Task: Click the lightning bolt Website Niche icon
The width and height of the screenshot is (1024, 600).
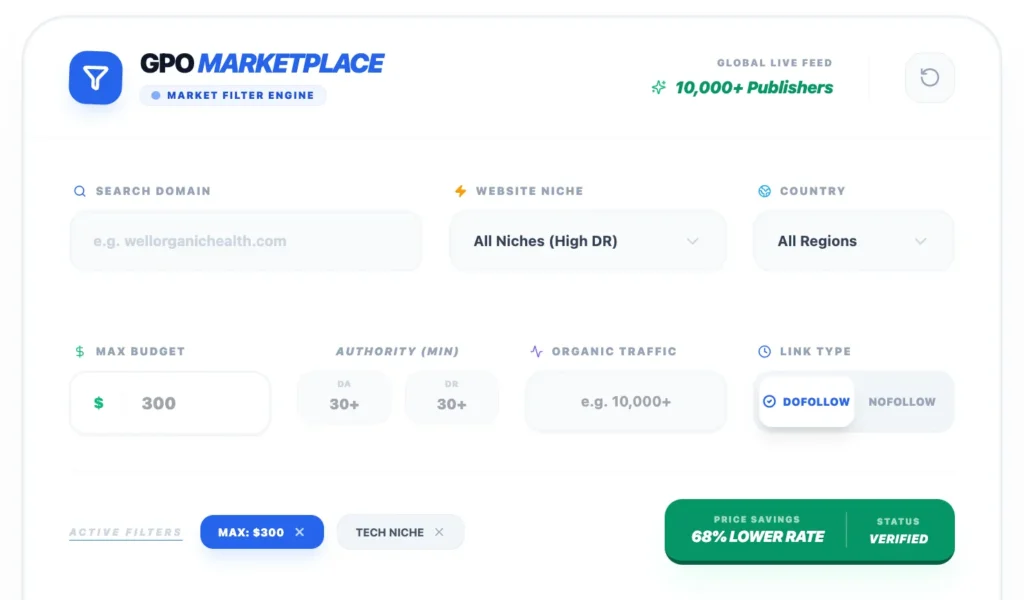Action: [460, 191]
